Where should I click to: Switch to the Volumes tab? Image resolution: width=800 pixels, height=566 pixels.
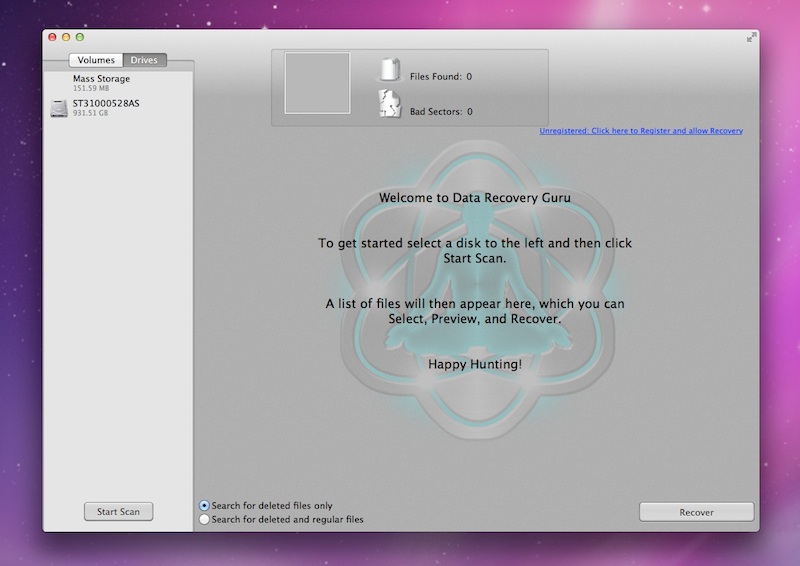[x=96, y=60]
